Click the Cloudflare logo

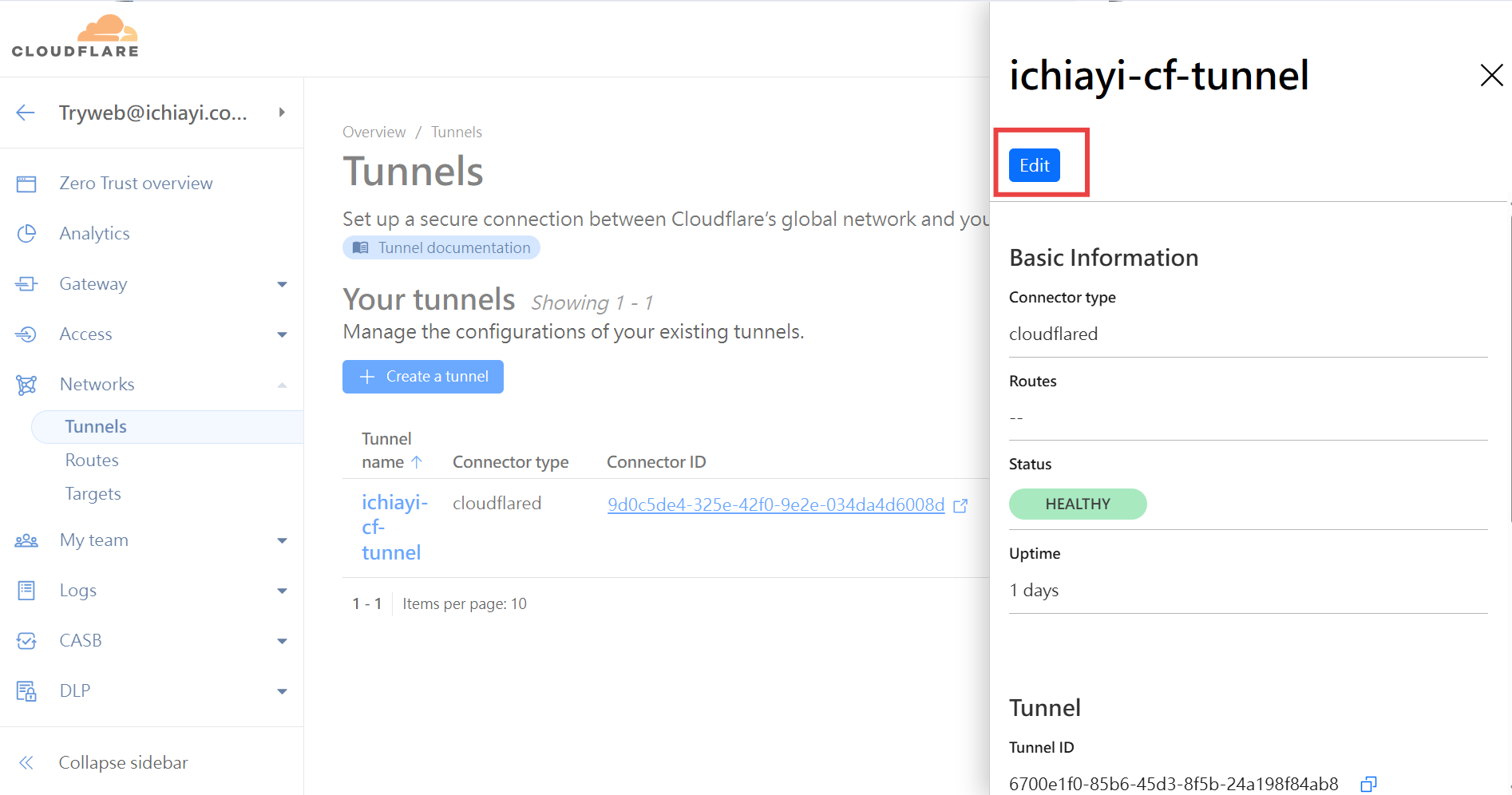point(75,36)
